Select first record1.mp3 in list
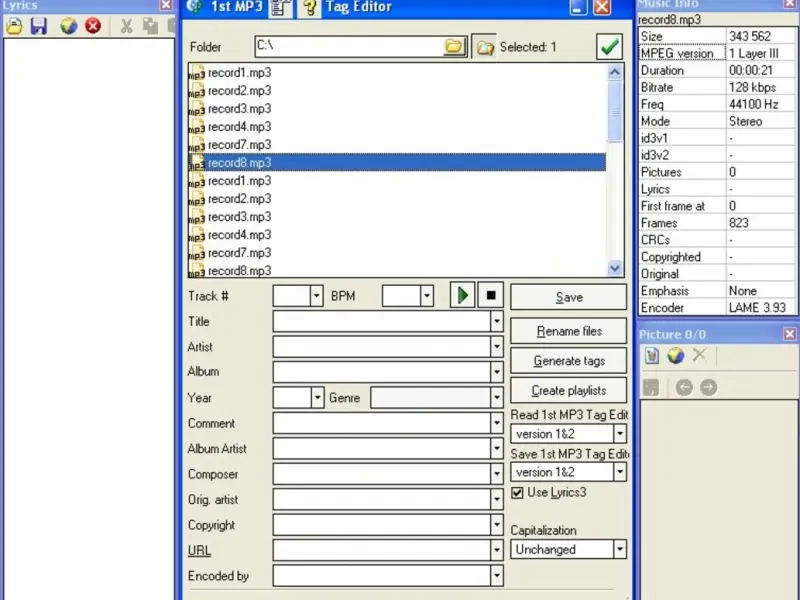This screenshot has height=600, width=800. [397, 72]
